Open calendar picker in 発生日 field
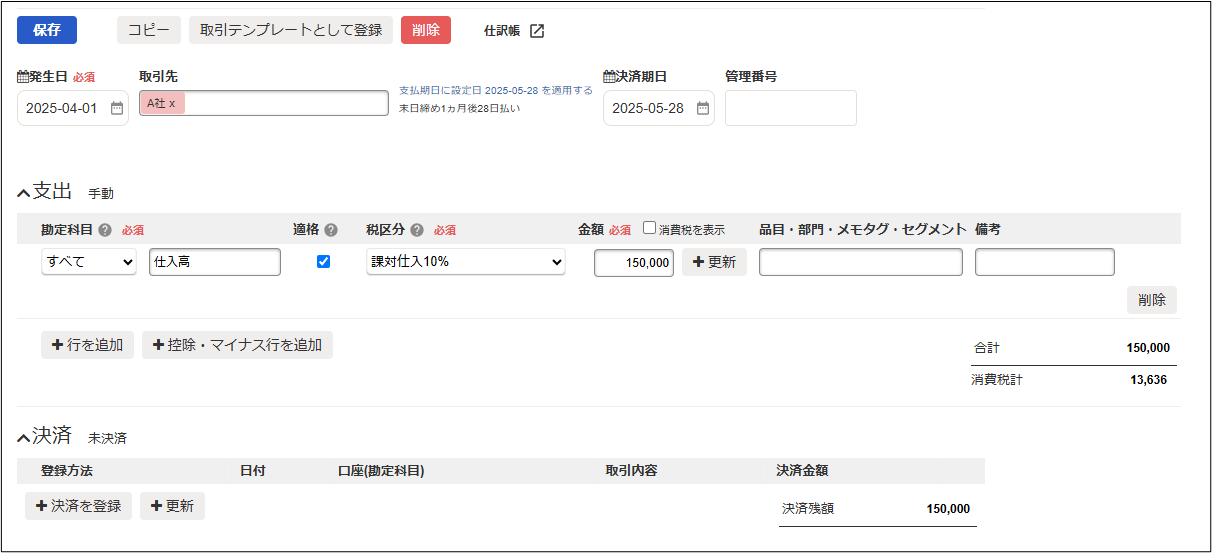1212x553 pixels. [x=117, y=108]
